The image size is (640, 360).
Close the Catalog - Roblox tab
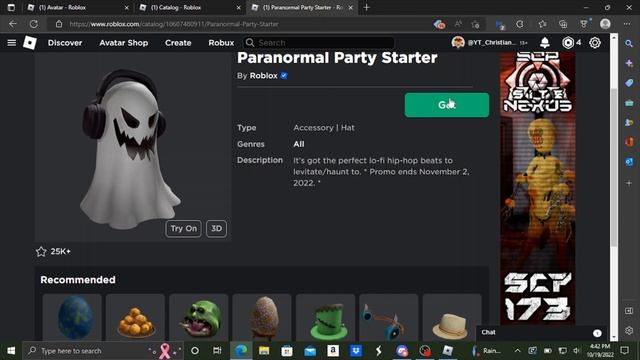click(x=238, y=7)
